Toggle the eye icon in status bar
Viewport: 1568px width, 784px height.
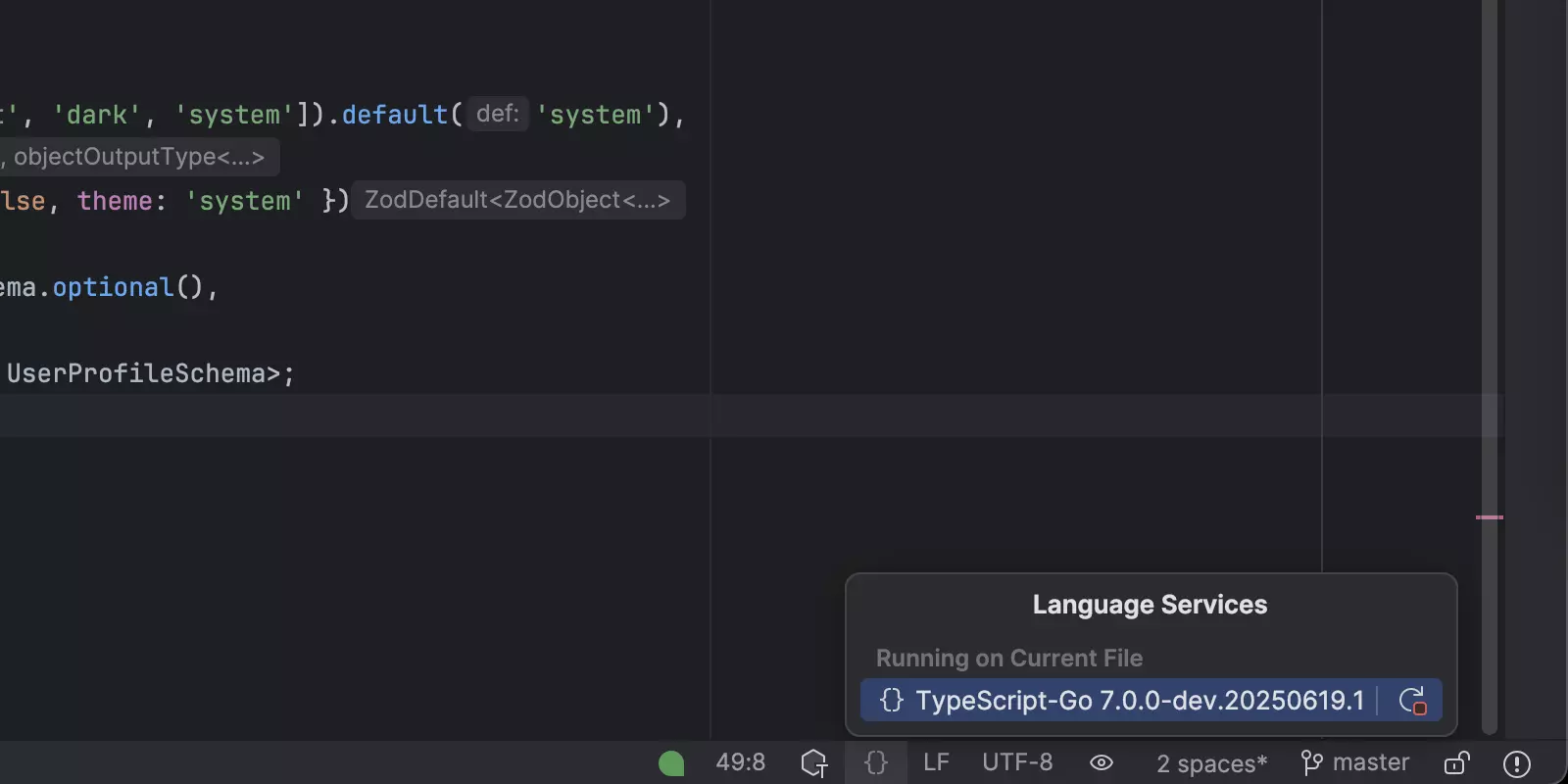pos(1102,762)
